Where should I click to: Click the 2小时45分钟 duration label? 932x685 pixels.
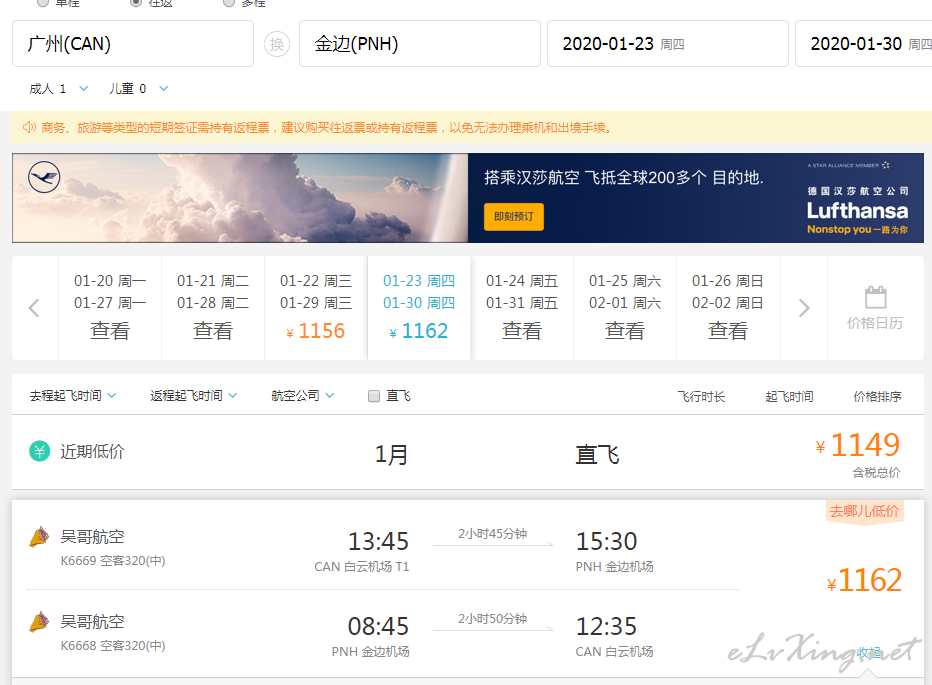coord(492,534)
